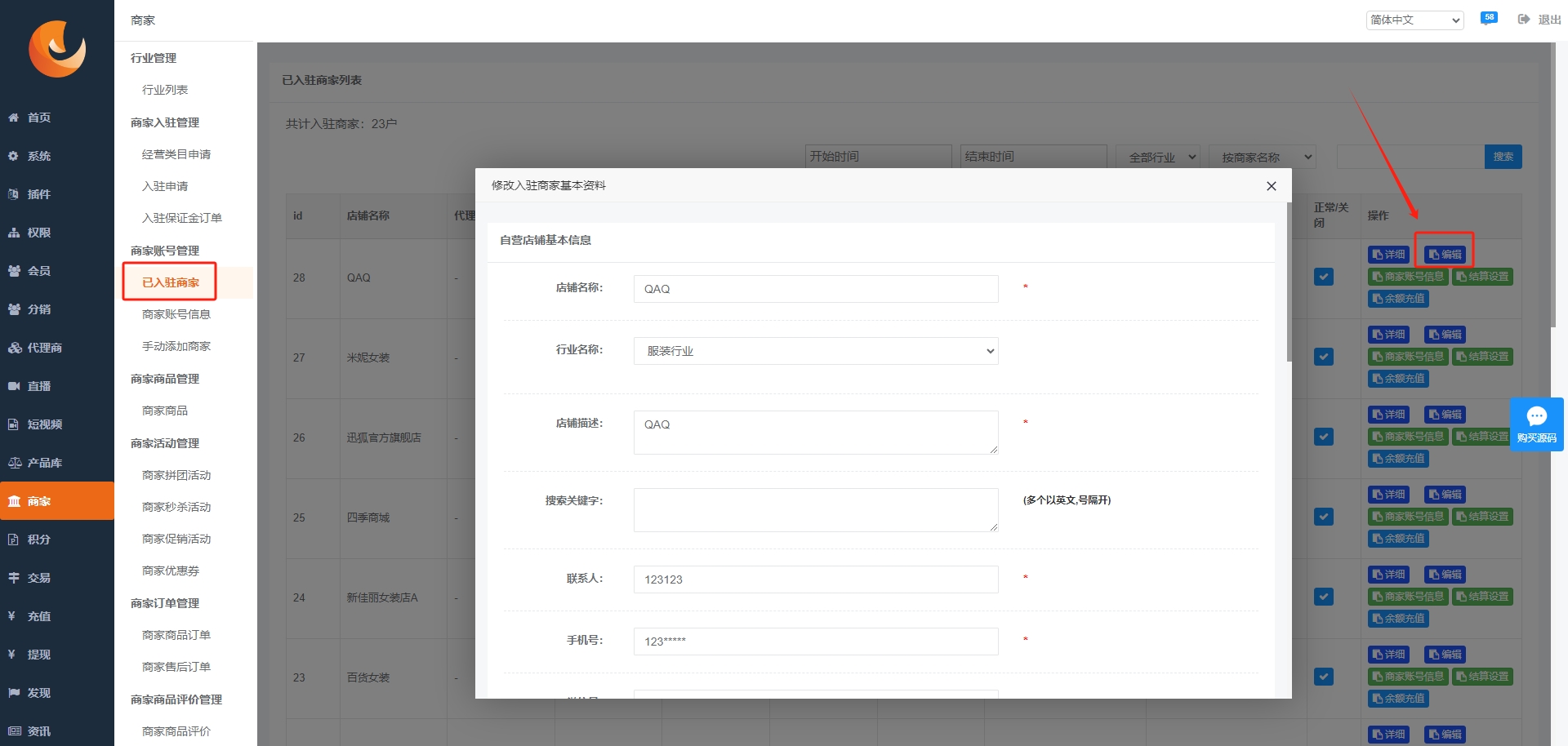Open the 分销 distribution sidebar item
The width and height of the screenshot is (1568, 746).
tap(57, 309)
